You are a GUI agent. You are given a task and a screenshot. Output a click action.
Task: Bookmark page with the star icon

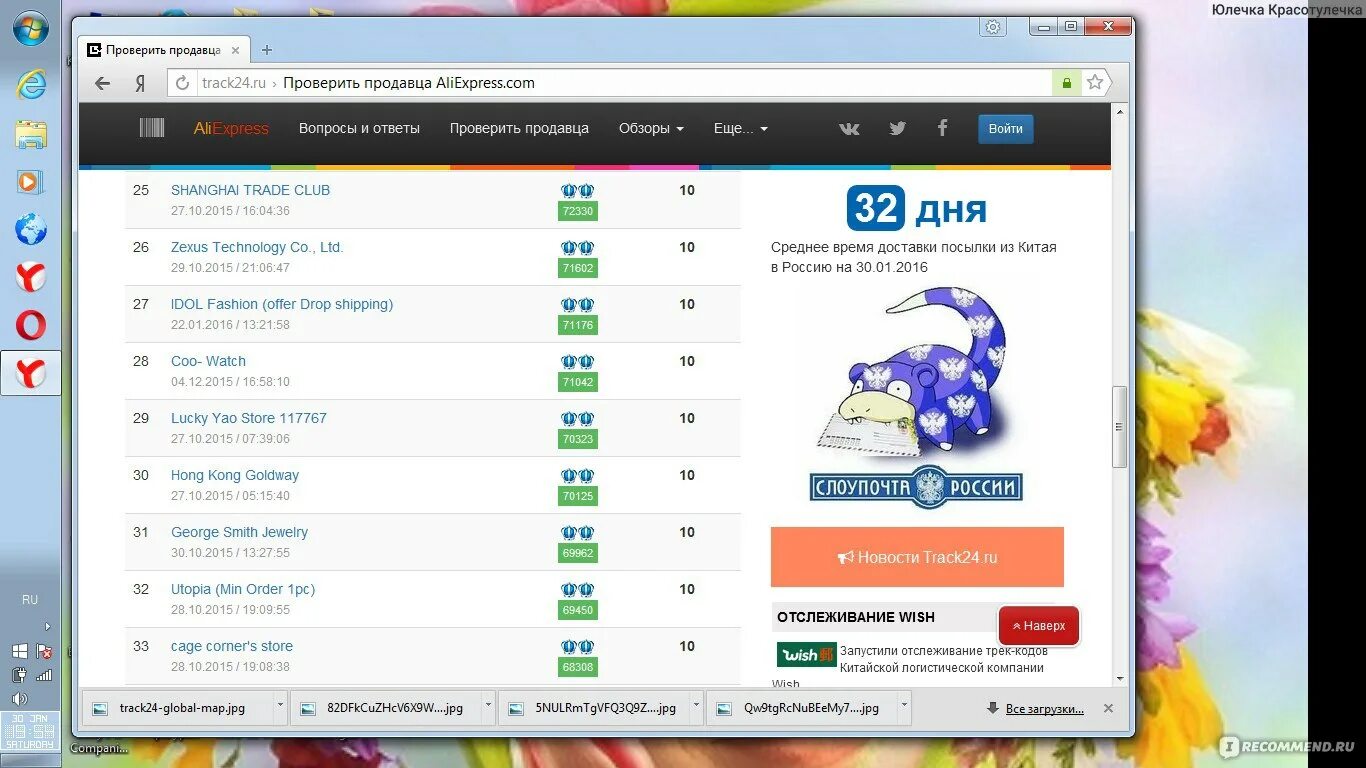tap(1095, 83)
